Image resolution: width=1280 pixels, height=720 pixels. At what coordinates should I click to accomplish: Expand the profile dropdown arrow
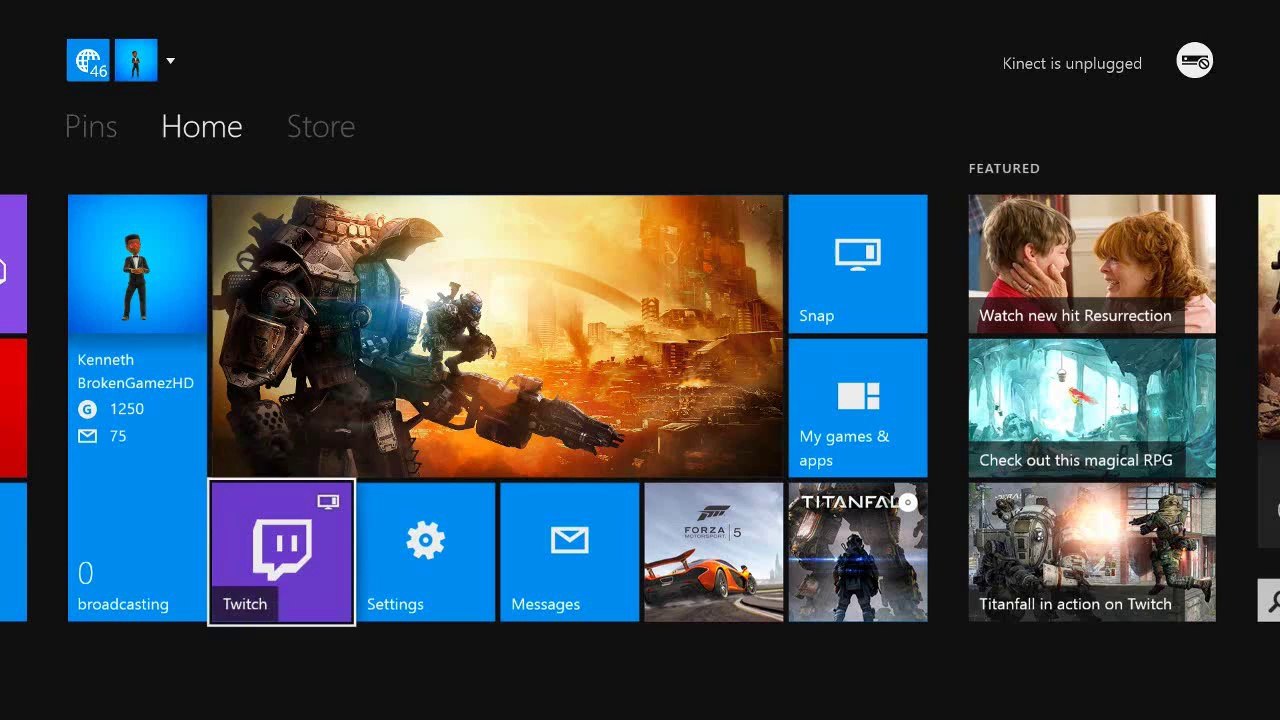(x=170, y=61)
